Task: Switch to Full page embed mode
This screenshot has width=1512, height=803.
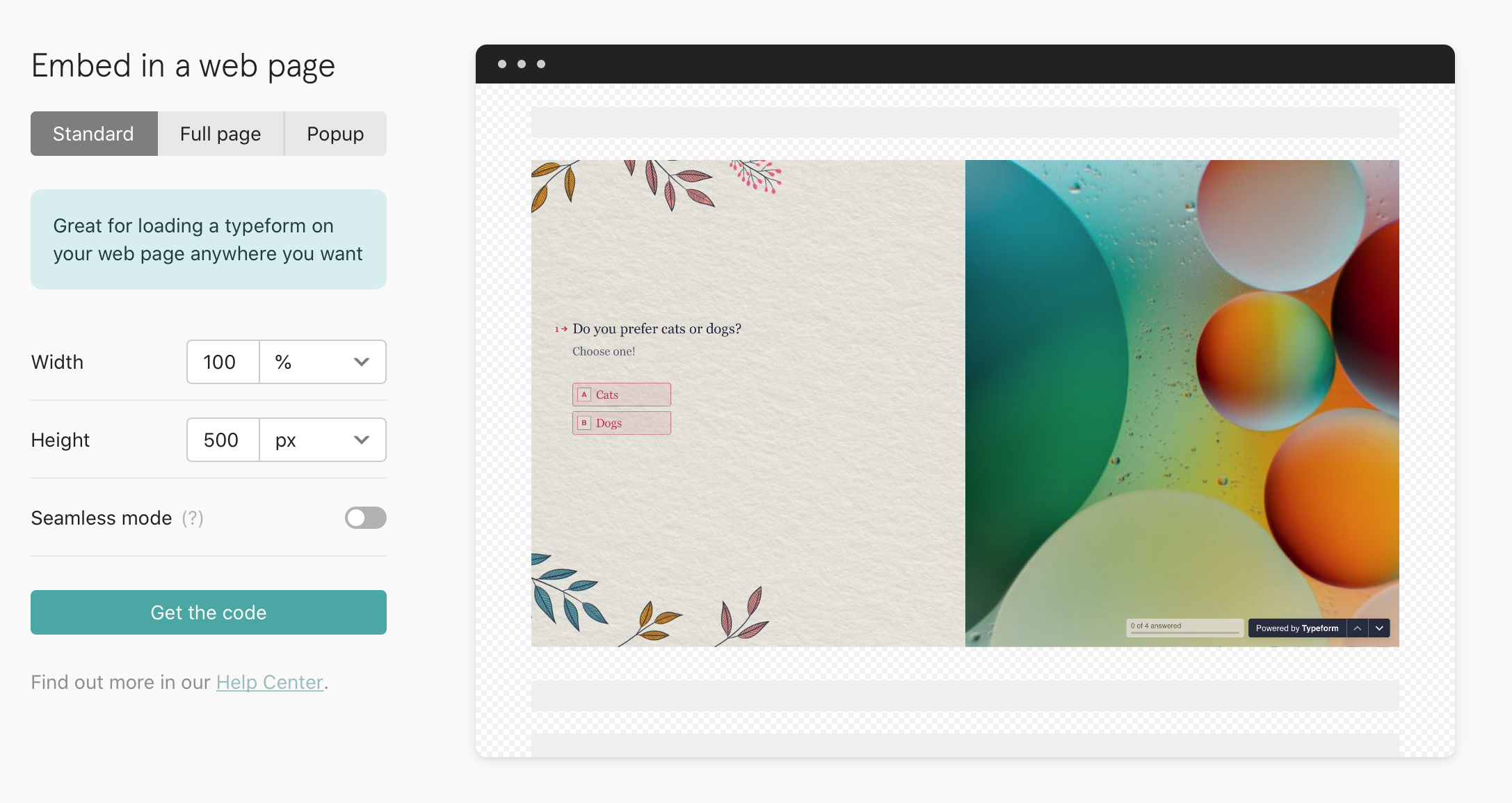Action: pos(220,133)
